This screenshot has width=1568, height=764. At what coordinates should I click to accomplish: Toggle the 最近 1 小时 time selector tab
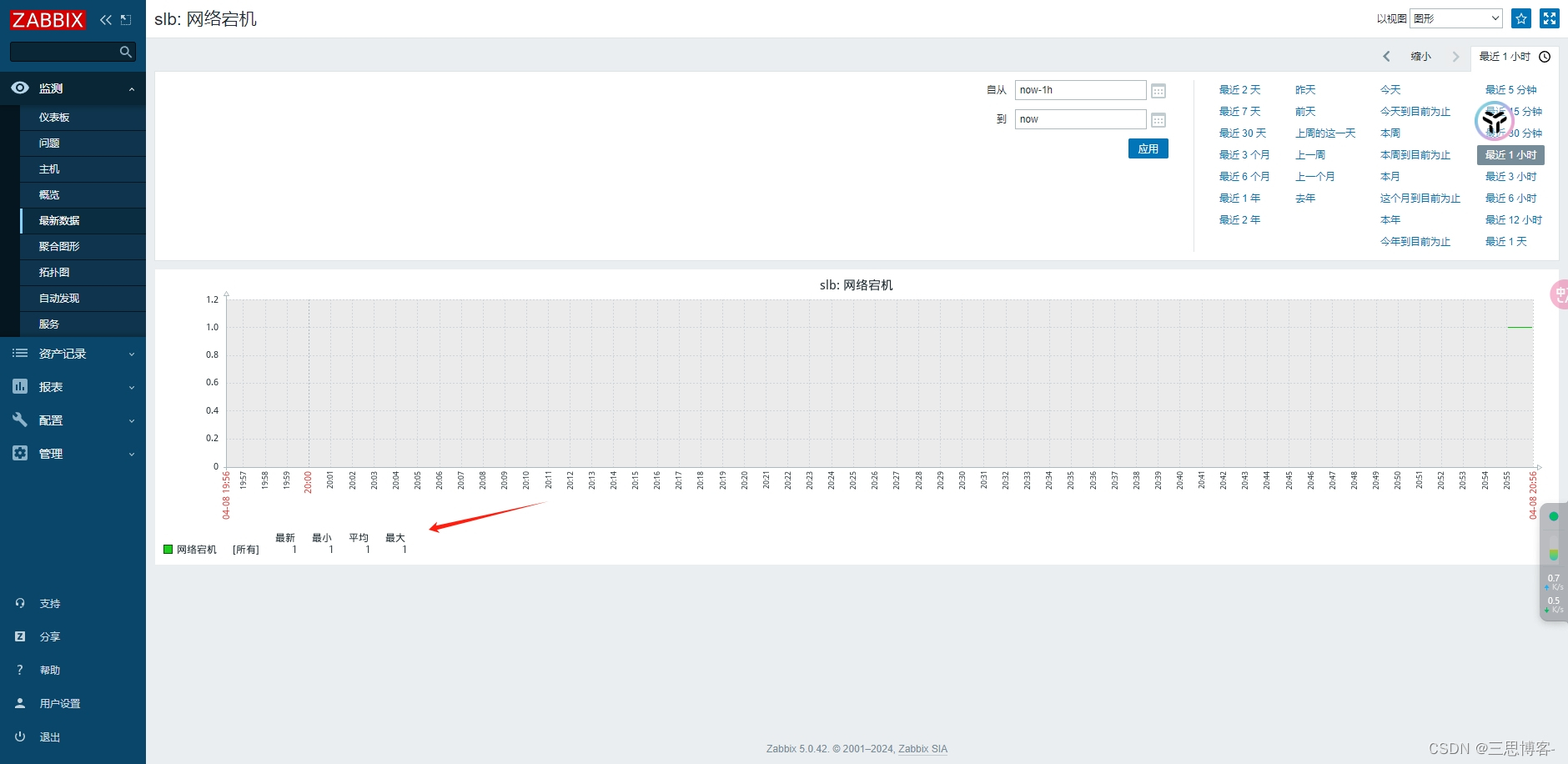(1515, 57)
